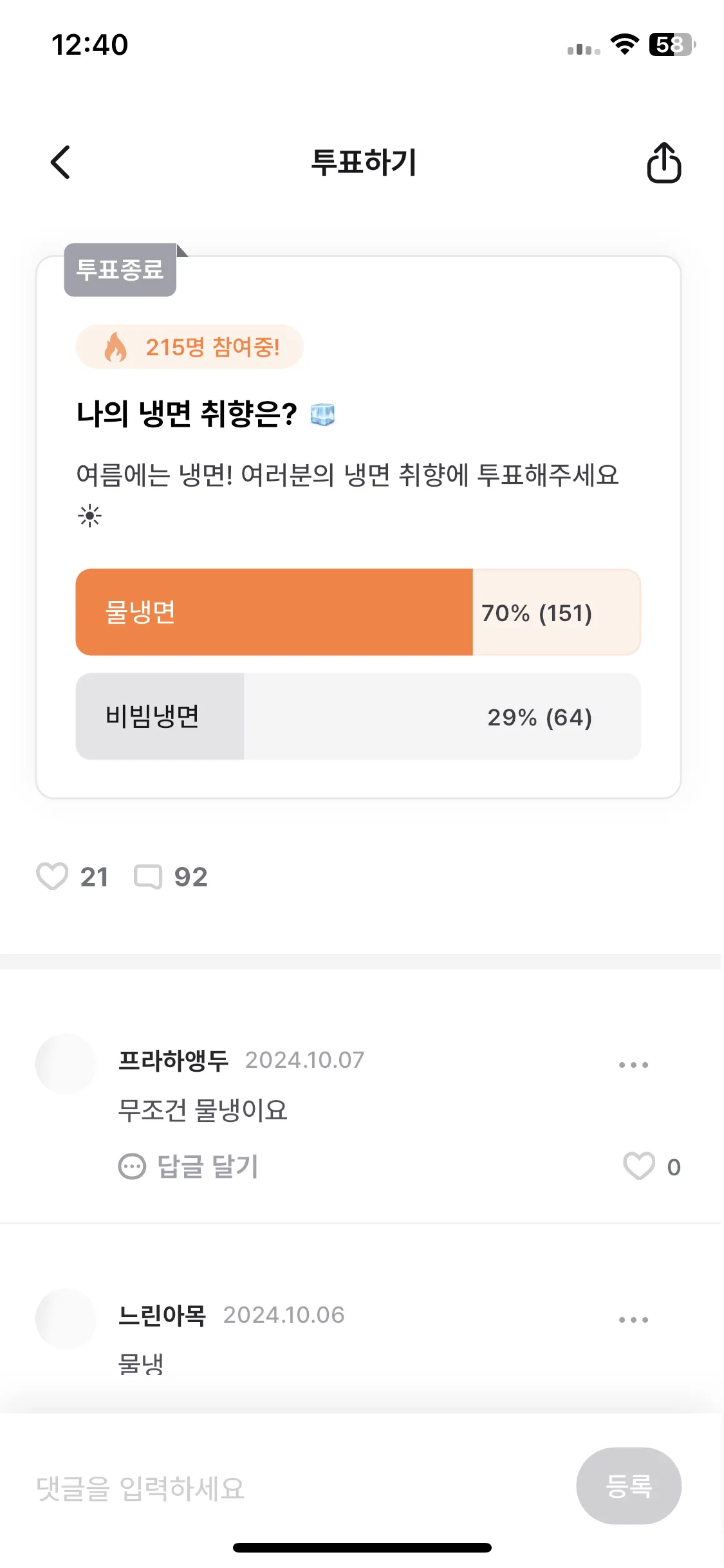Focus the 댓글을 입력하세요 comment field
Image resolution: width=724 pixels, height=1568 pixels.
296,1488
